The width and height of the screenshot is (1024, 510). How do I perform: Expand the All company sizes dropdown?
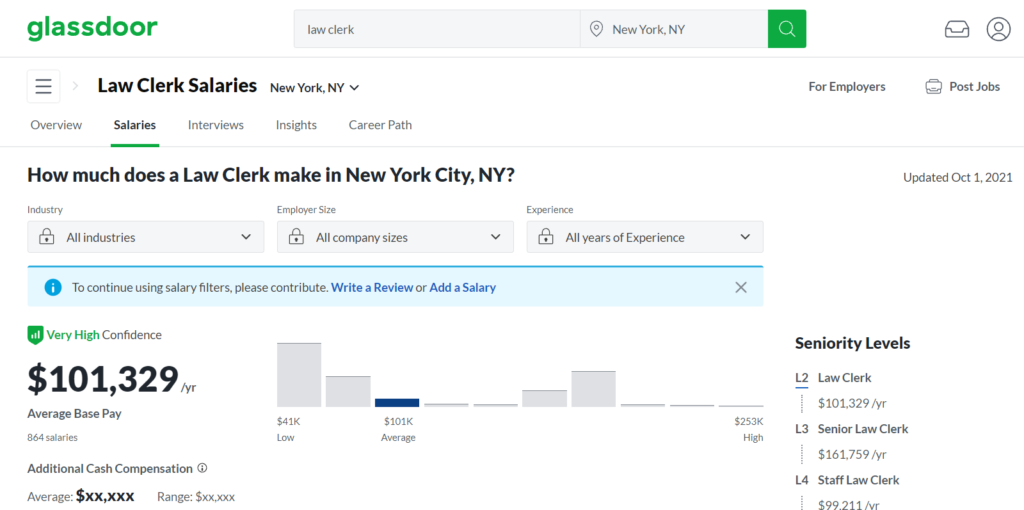[395, 237]
